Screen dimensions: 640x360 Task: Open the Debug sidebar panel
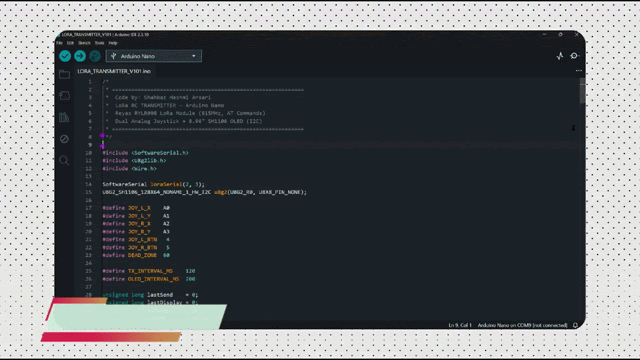pyautogui.click(x=64, y=139)
